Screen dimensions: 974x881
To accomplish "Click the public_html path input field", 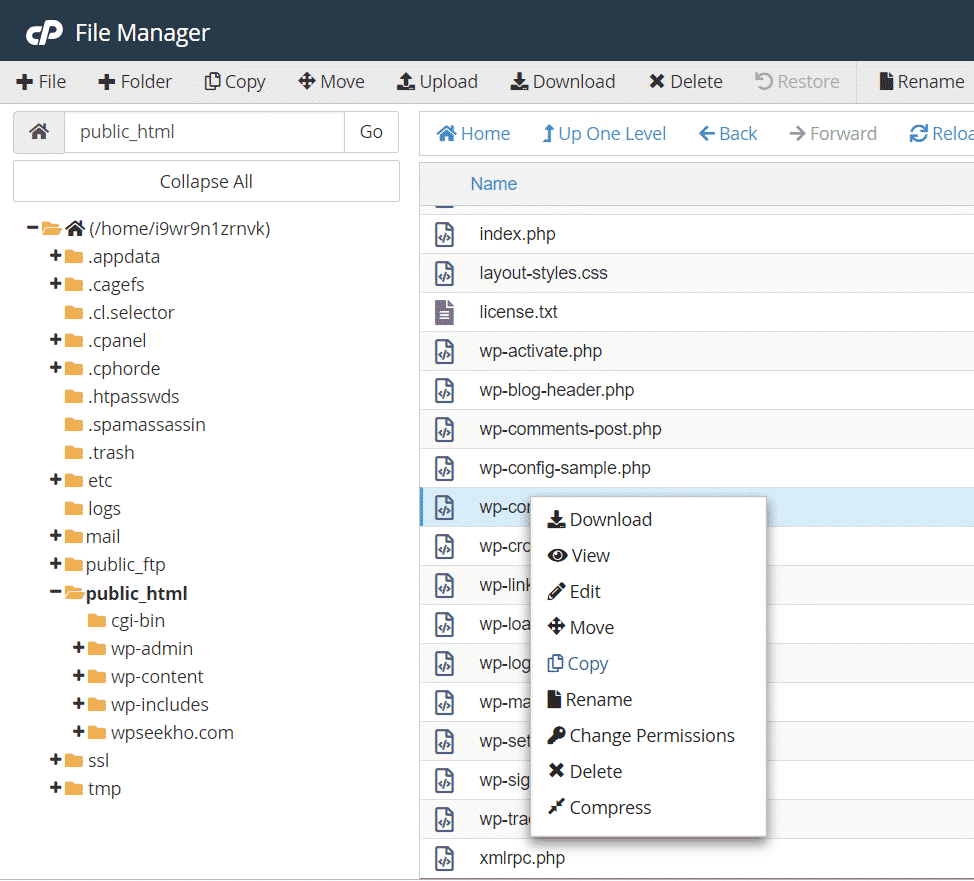I will [x=204, y=132].
